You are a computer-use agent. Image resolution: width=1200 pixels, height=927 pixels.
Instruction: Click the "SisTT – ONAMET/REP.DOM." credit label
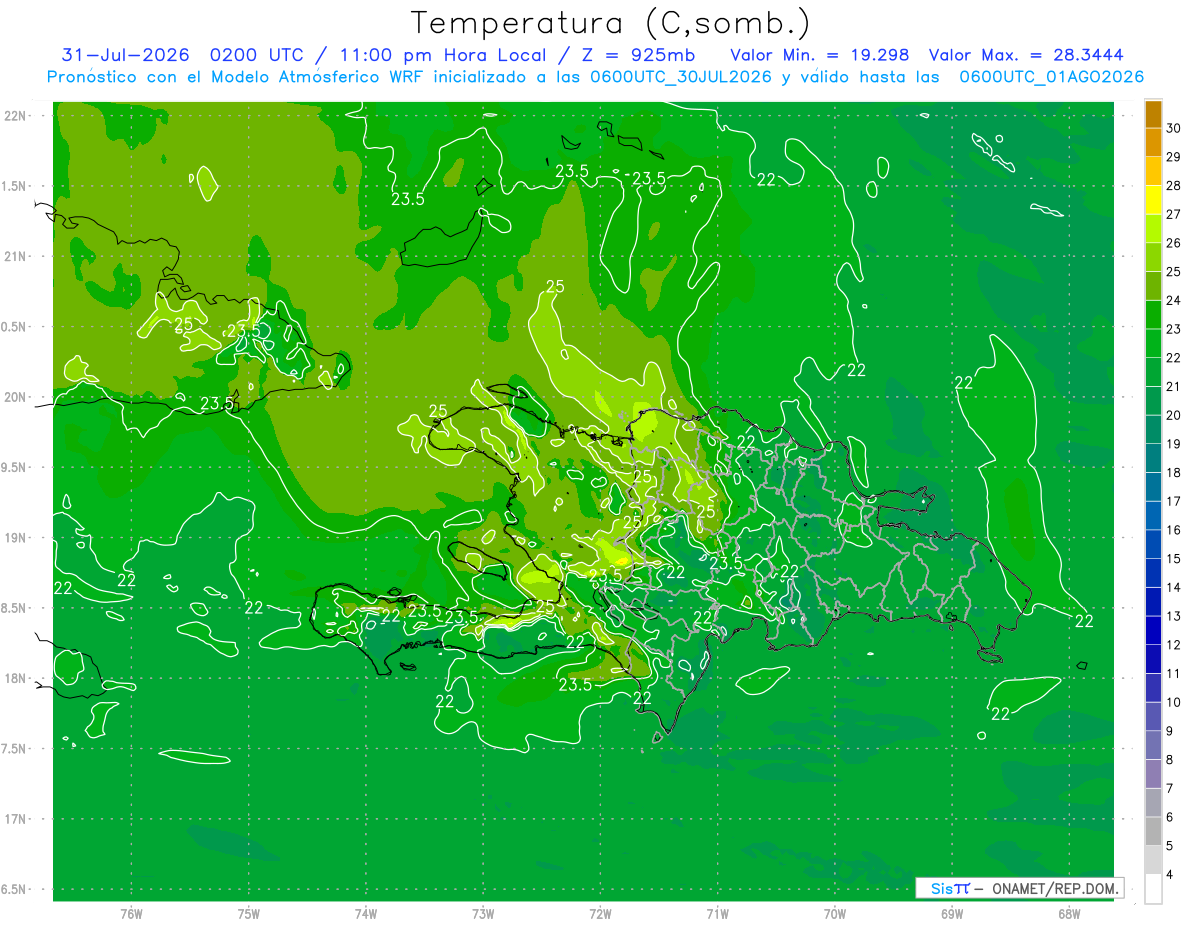(x=1020, y=888)
